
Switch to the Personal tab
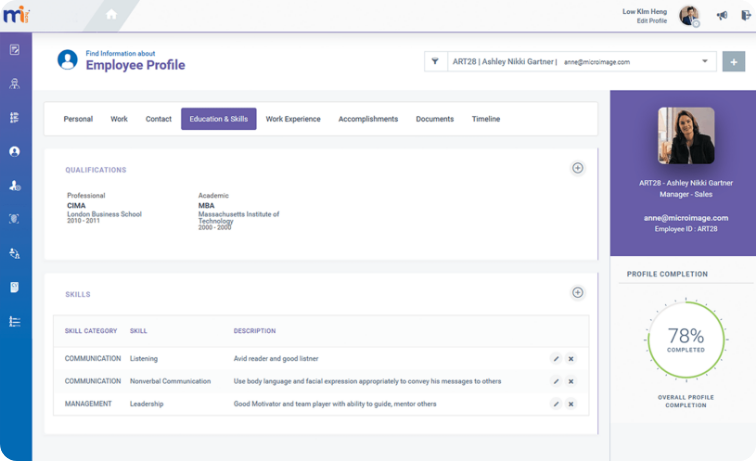point(78,119)
